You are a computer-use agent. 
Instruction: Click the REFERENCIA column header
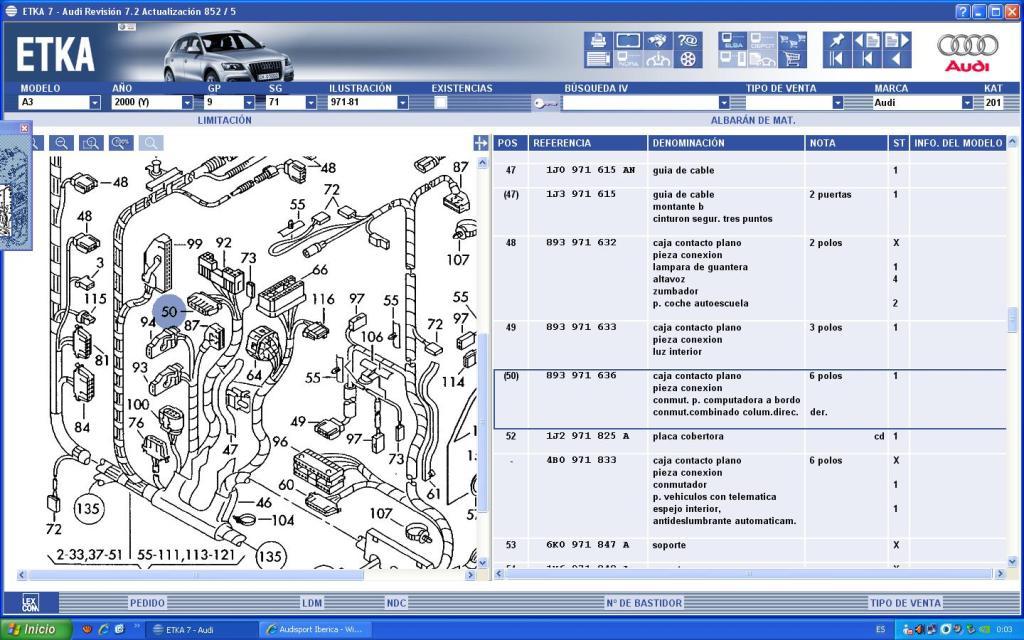588,143
